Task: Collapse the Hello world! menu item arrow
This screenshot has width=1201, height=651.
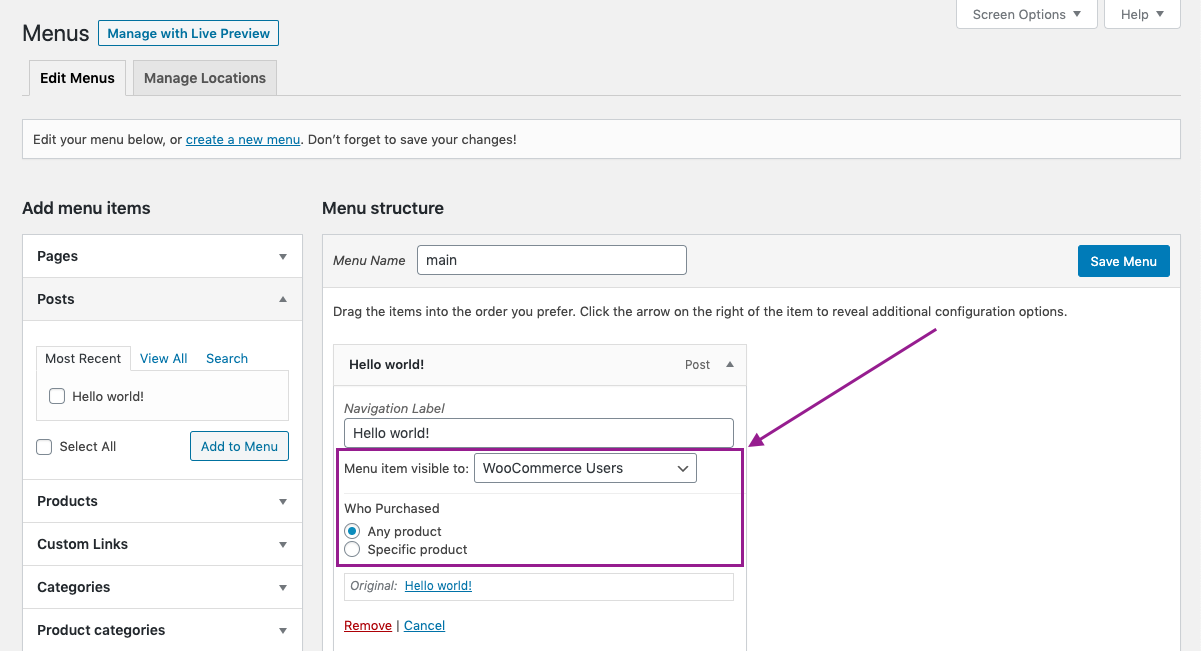Action: coord(730,365)
